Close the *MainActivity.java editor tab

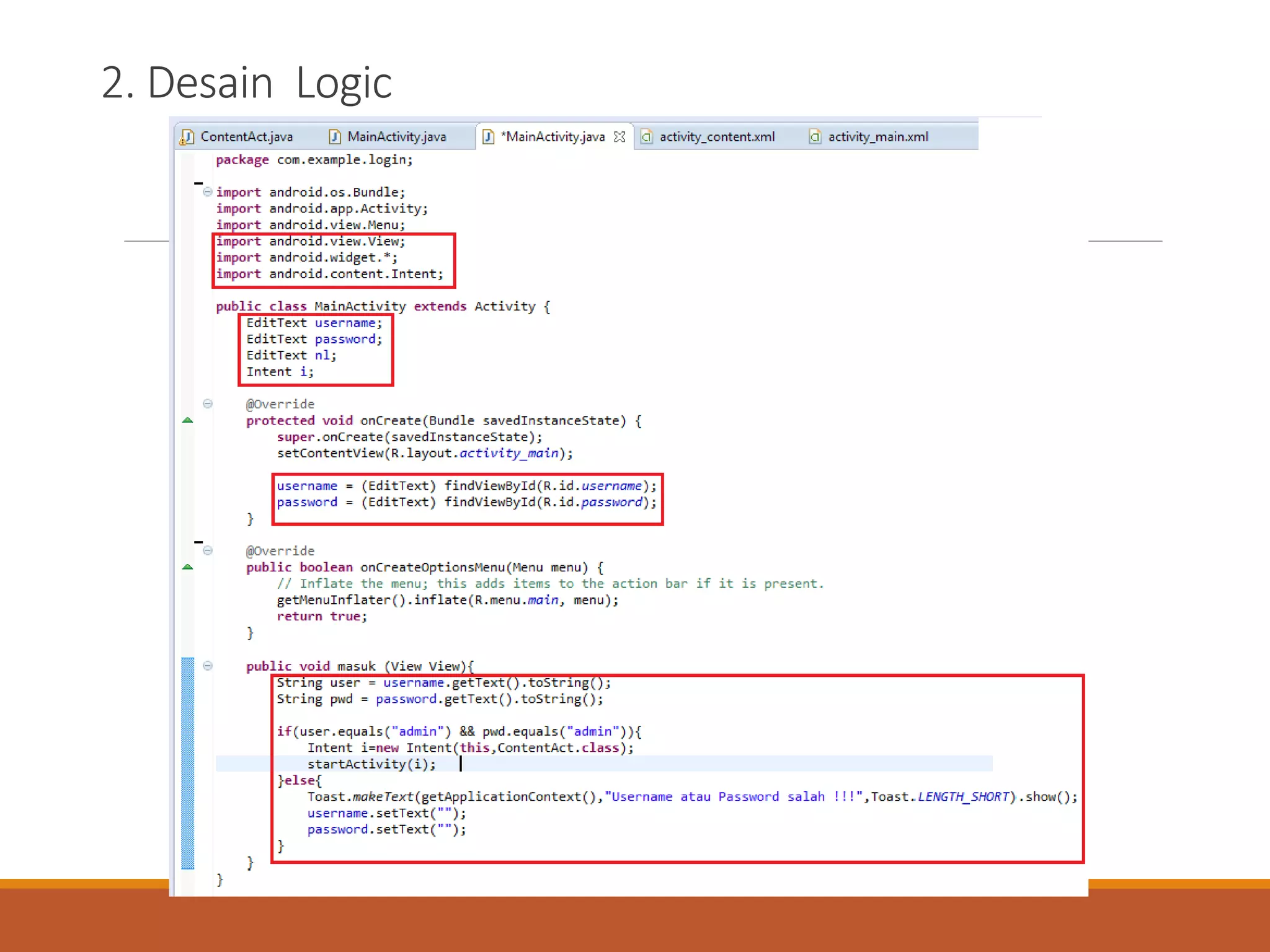619,137
